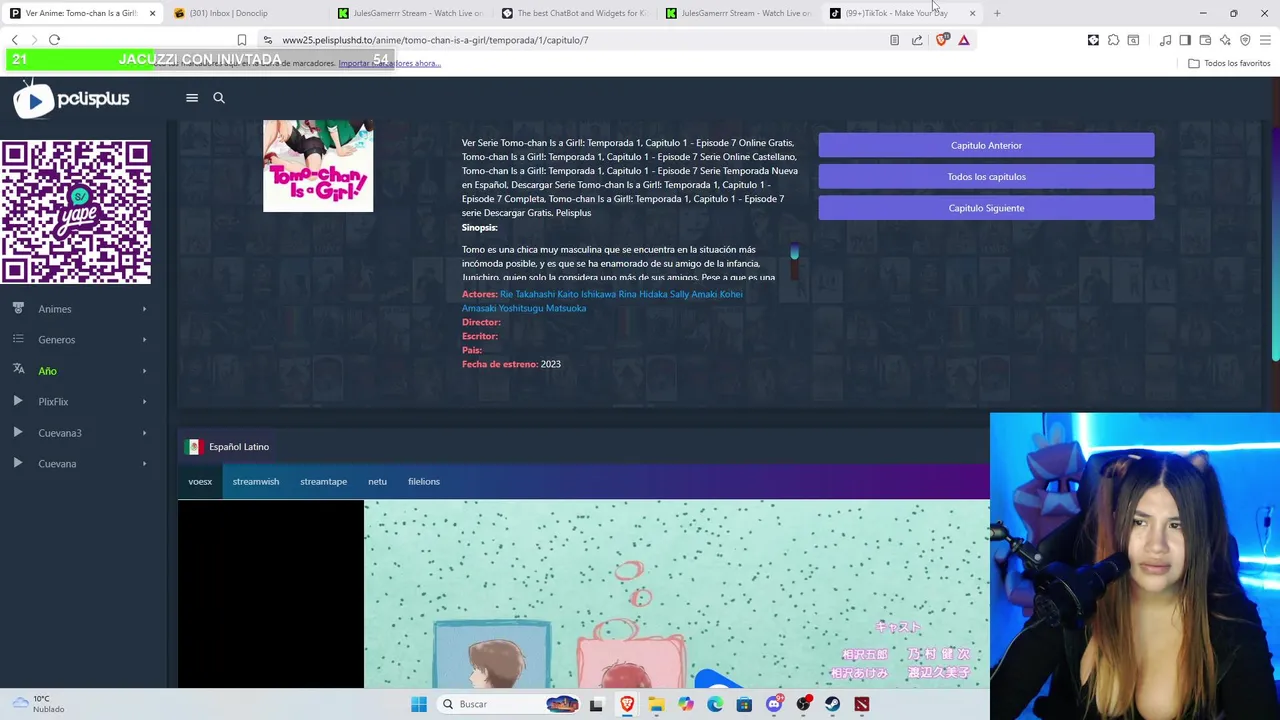
Task: Select the netu server tab
Action: pos(377,482)
